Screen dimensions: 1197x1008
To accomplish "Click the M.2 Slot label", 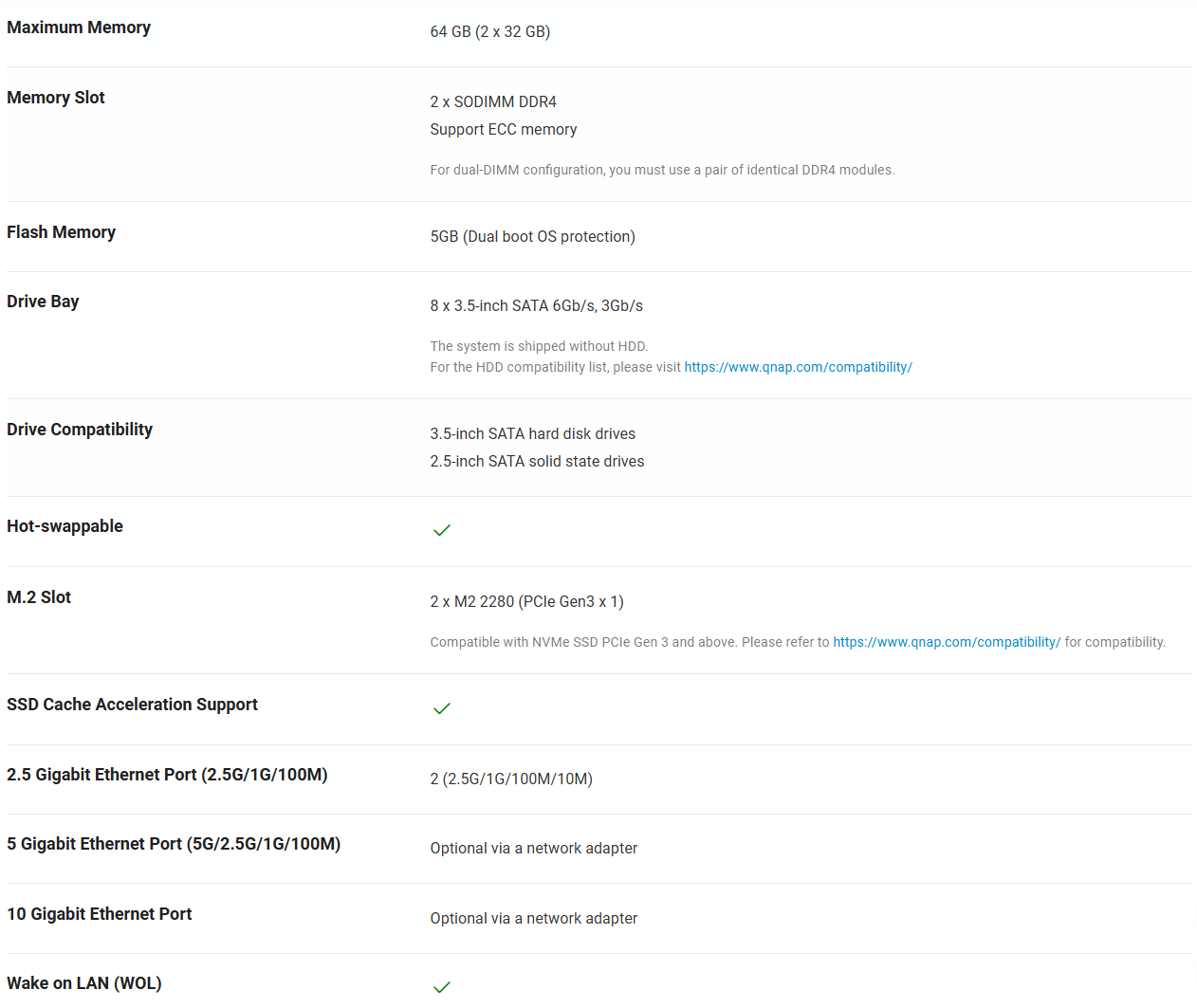I will pyautogui.click(x=39, y=597).
